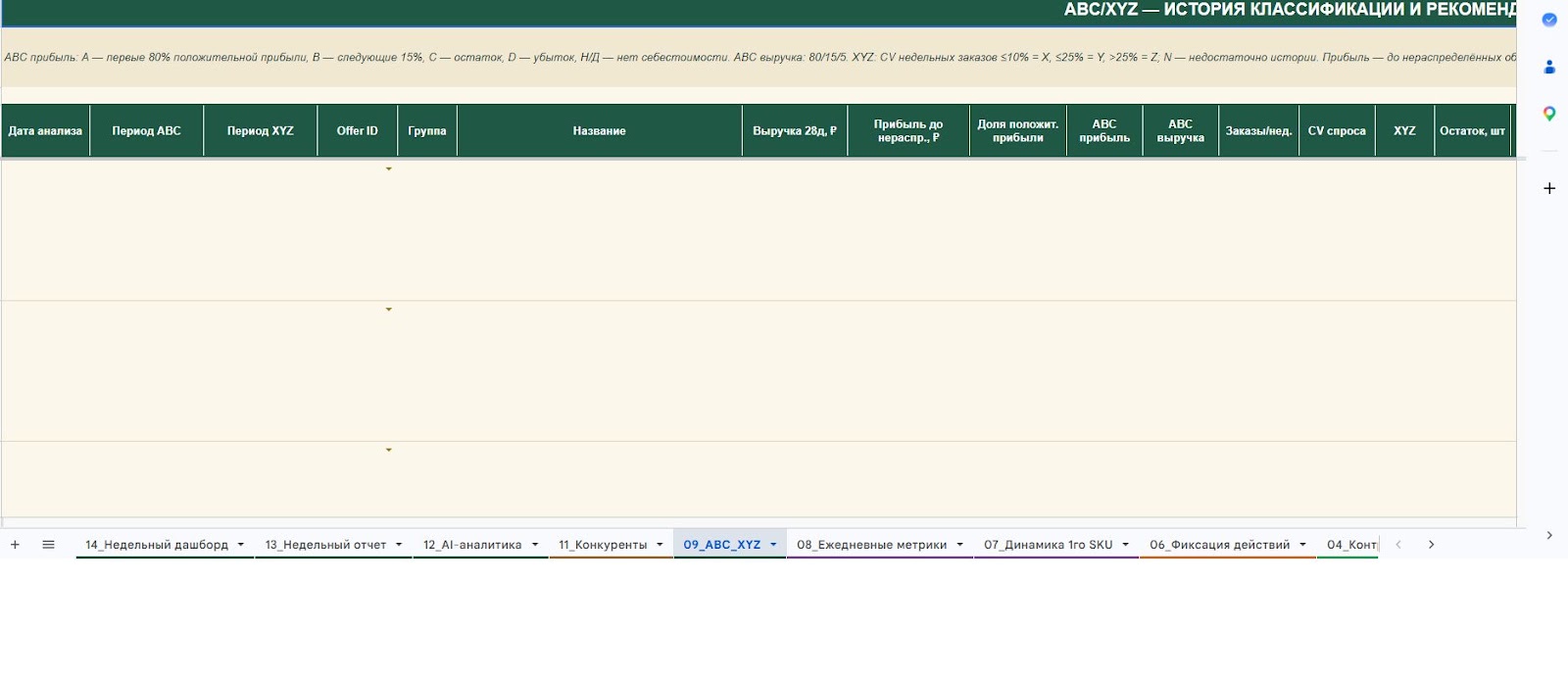The image size is (1568, 680).
Task: Click the 'ABC/XYZ — ИСТОРИЯ КЛАССИФИКАЦИИ' title
Action: (x=1290, y=10)
